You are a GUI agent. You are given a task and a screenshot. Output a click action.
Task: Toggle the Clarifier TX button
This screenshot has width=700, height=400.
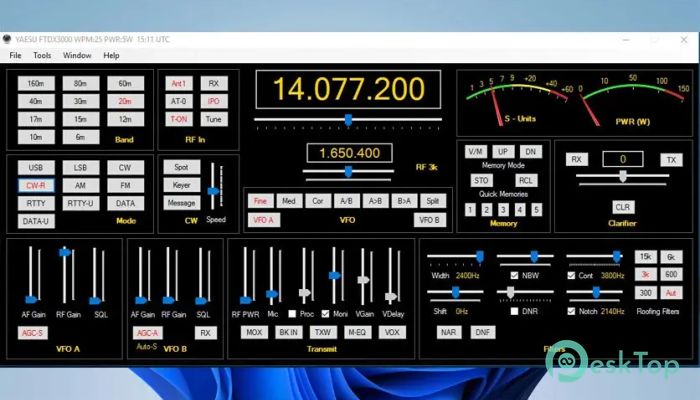point(671,159)
